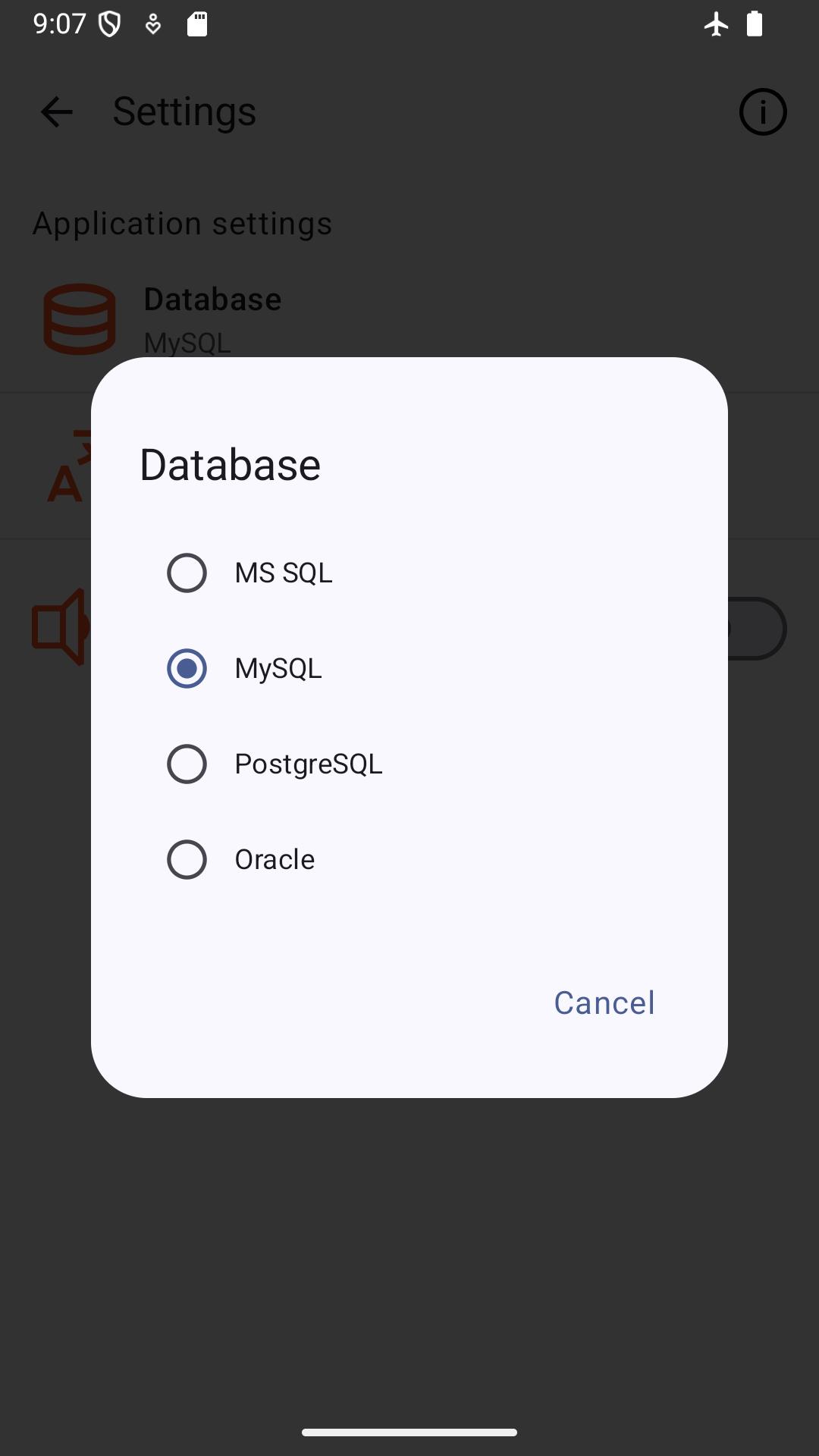Viewport: 819px width, 1456px height.
Task: Tap the home gesture bar
Action: (x=409, y=1432)
